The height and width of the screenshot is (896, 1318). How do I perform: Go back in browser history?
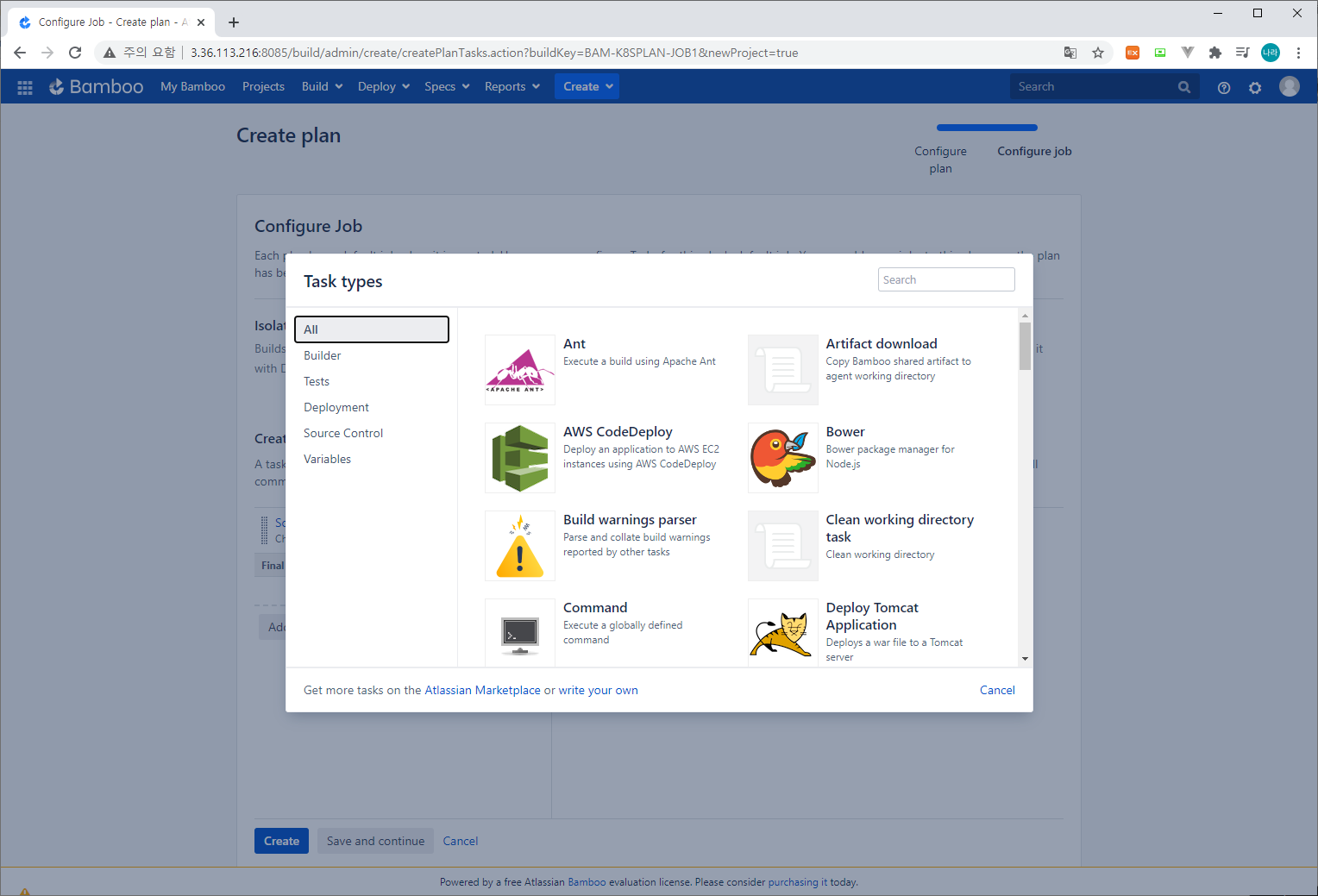coord(20,53)
